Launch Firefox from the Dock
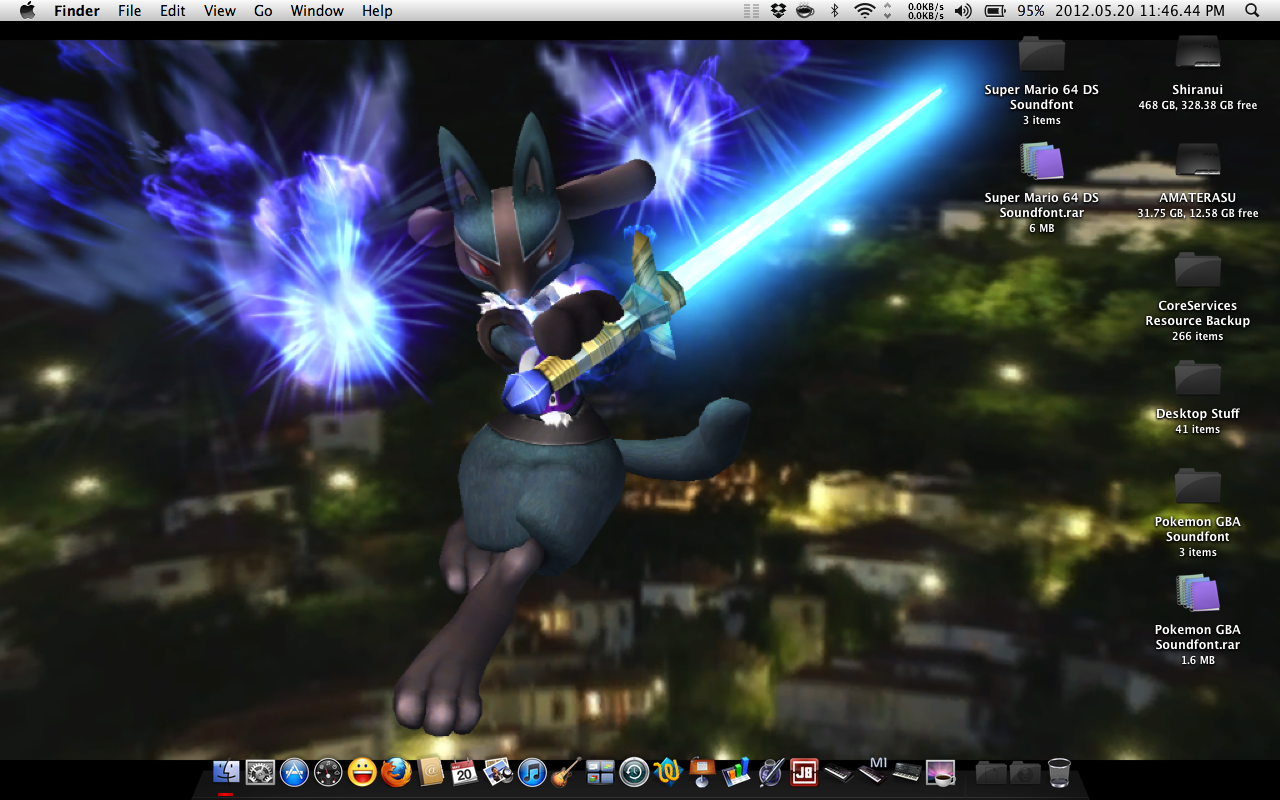Screen dimensions: 1280x800 (396, 772)
